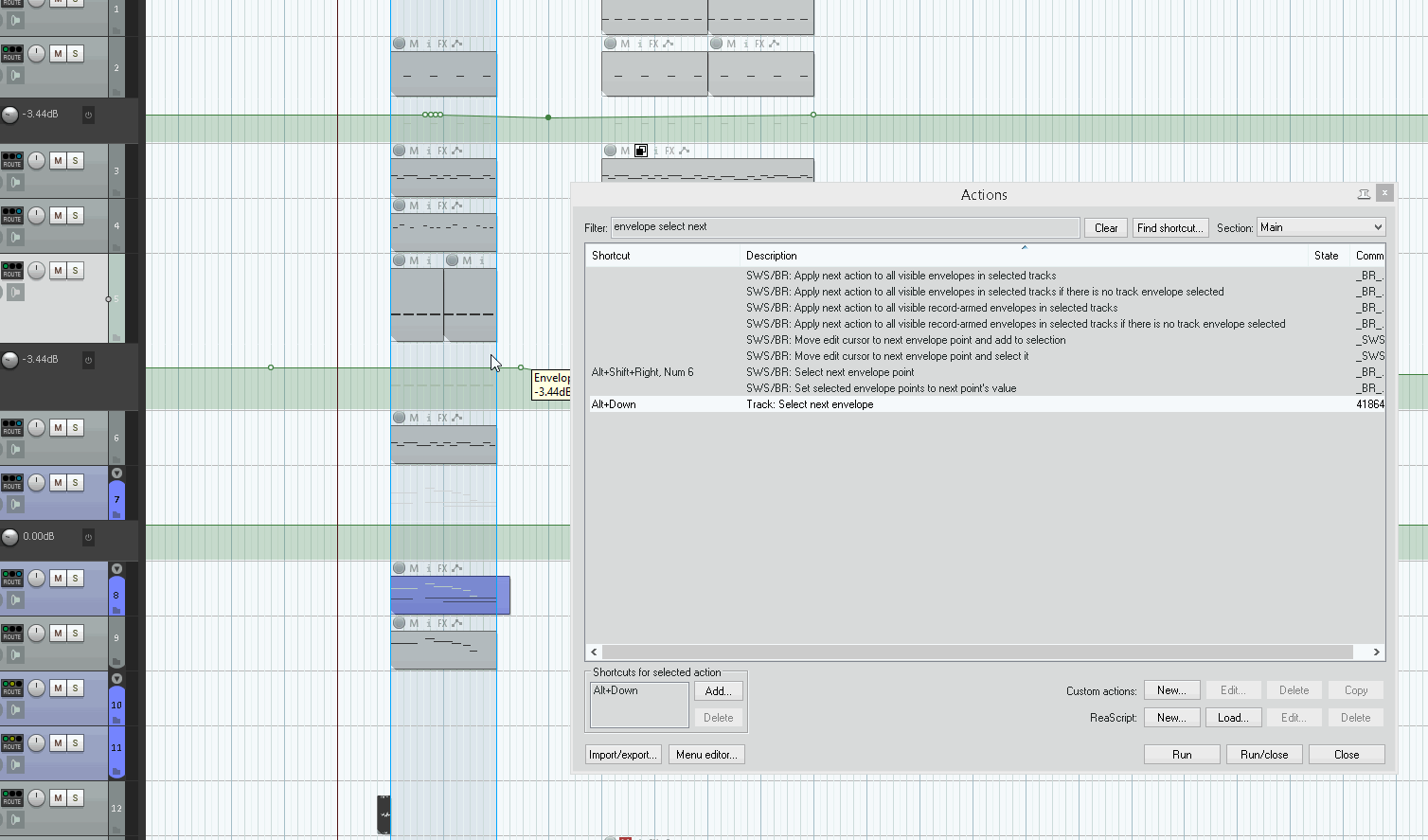Click the filled envelope point on track 2's lane
The image size is (1428, 840).
(548, 117)
